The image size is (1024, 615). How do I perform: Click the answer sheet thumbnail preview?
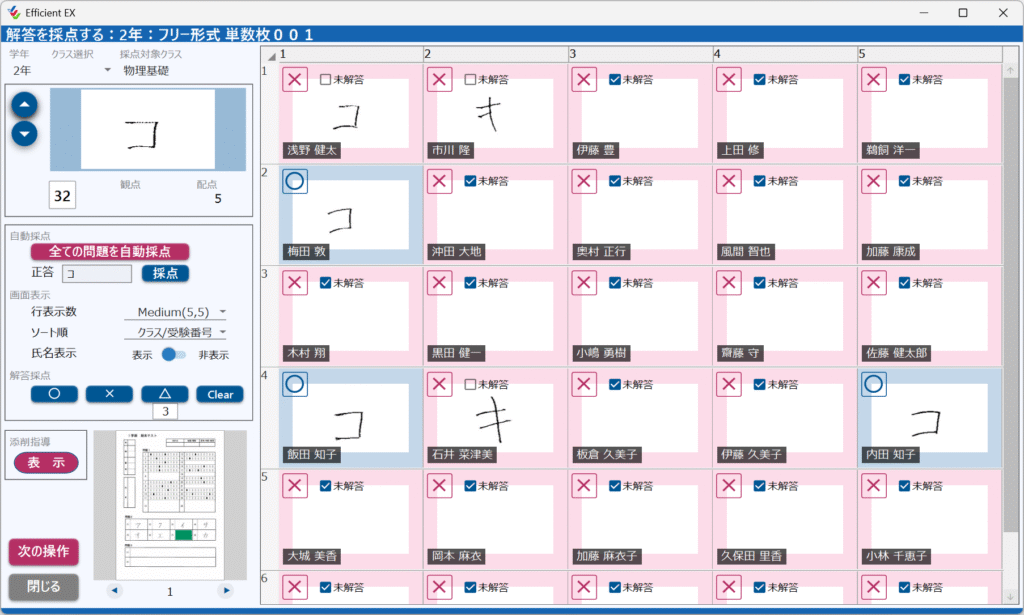pyautogui.click(x=169, y=505)
